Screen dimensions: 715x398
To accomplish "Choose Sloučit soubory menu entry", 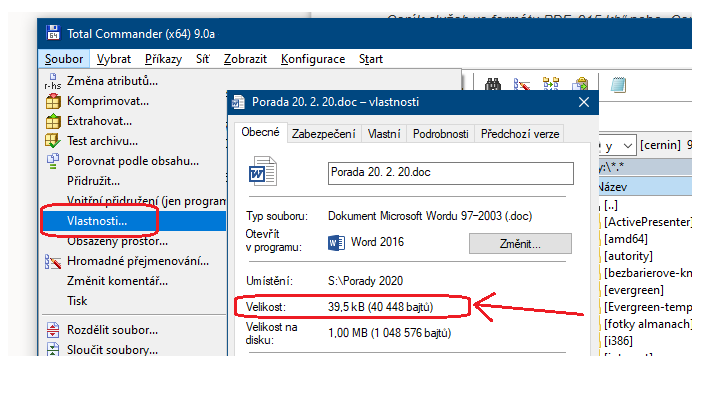I will click(x=112, y=350).
